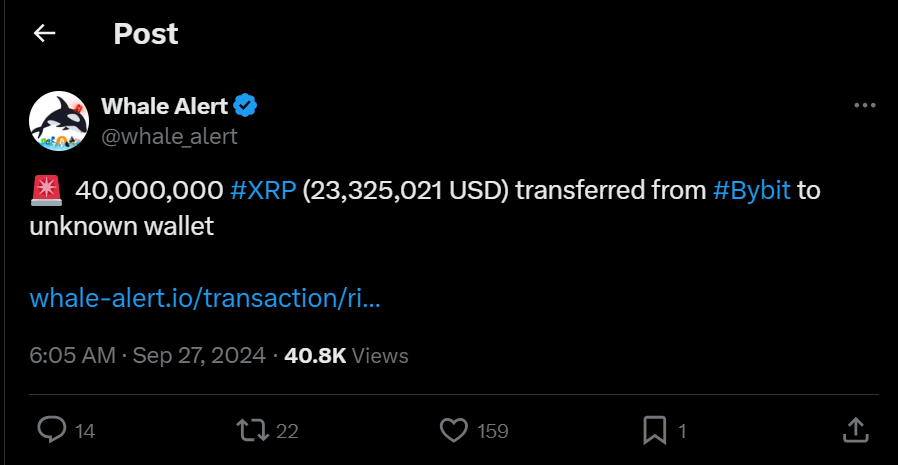Click the reply count 14
898x465 pixels.
pos(85,431)
